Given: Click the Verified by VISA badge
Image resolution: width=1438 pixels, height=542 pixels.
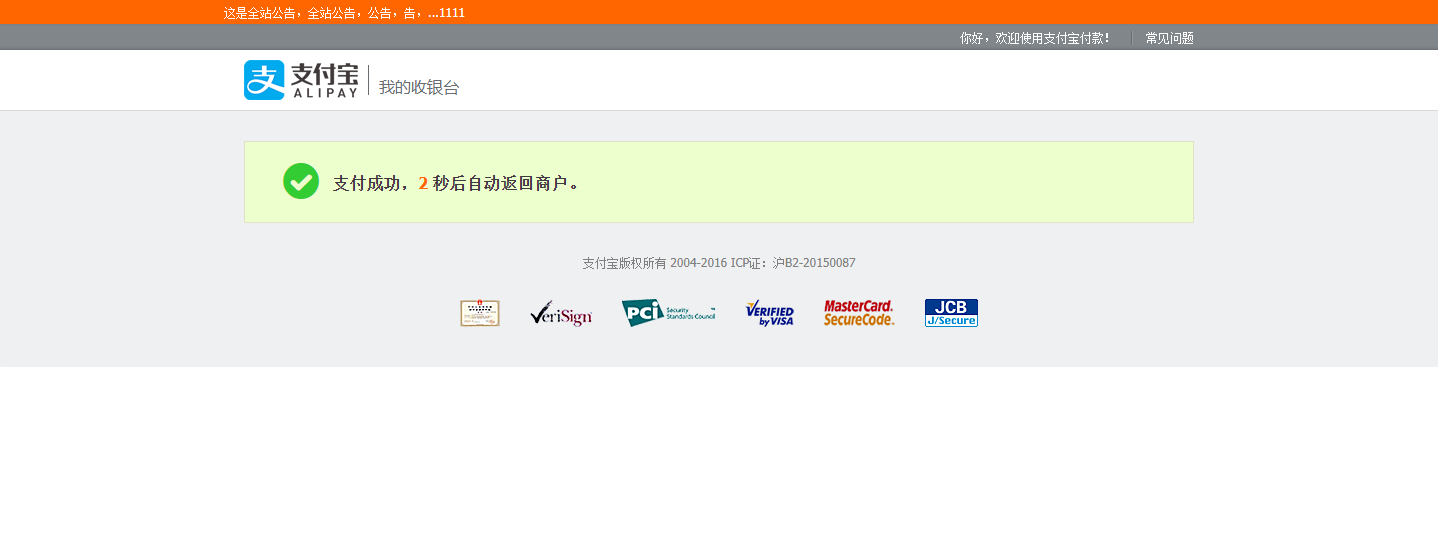Looking at the screenshot, I should coord(770,313).
